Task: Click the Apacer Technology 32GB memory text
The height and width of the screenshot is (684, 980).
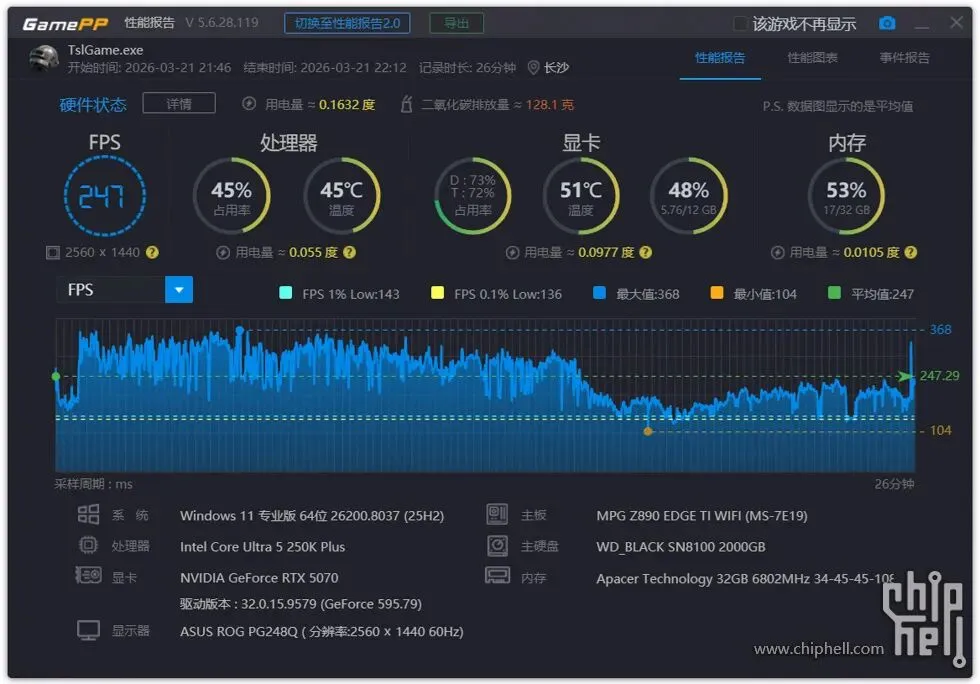Action: pos(745,578)
